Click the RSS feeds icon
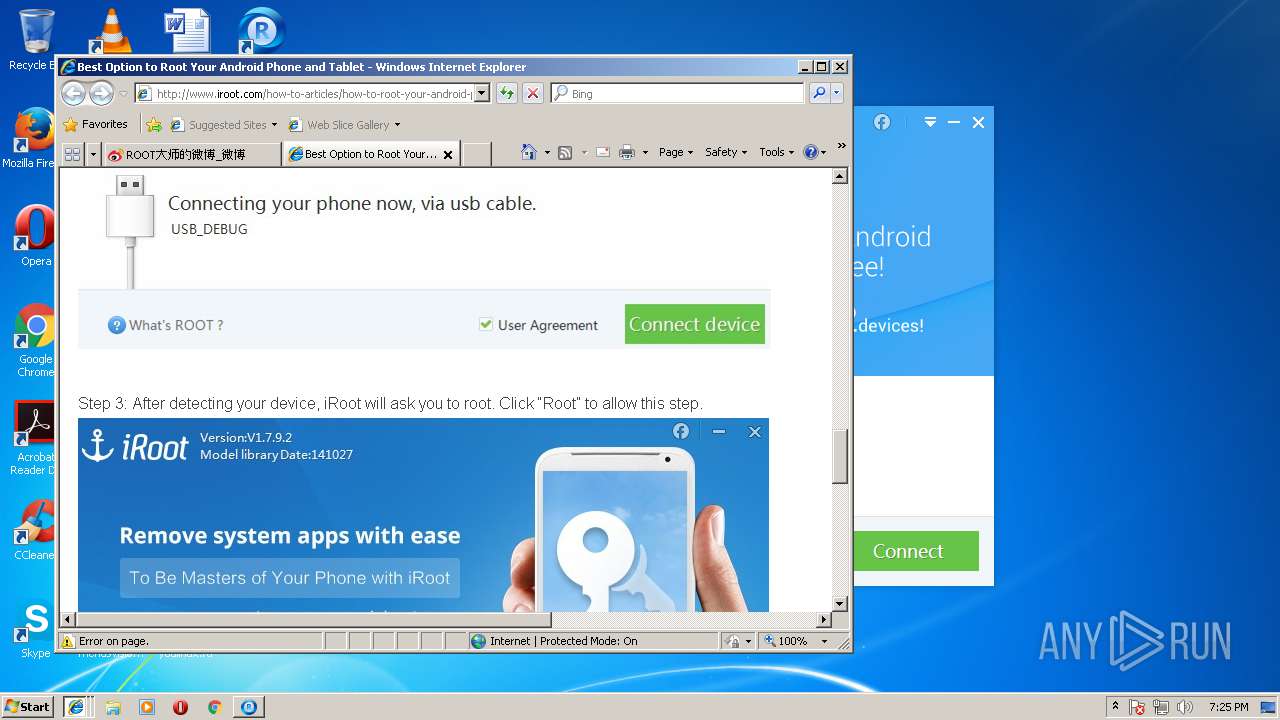This screenshot has height=720, width=1280. point(565,152)
